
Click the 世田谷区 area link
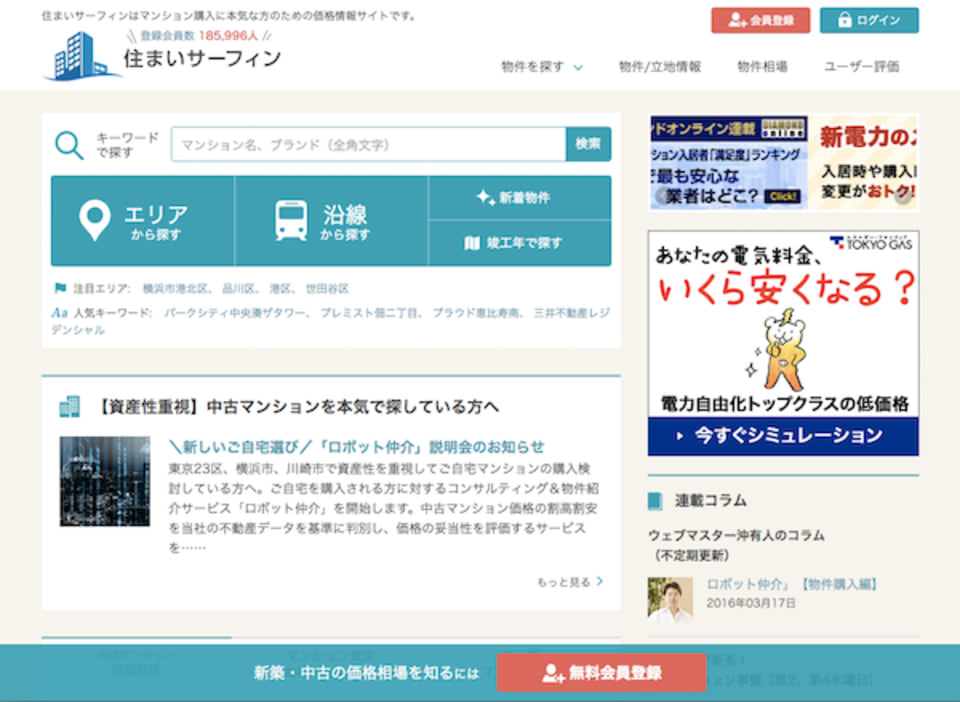tap(327, 288)
